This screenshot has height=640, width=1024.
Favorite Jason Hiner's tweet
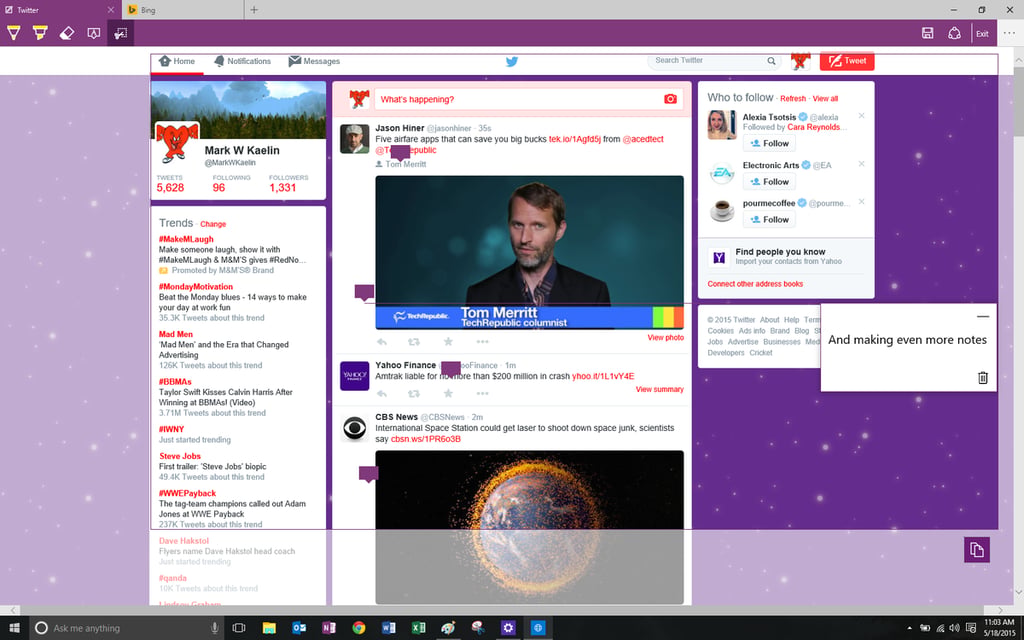click(x=448, y=342)
